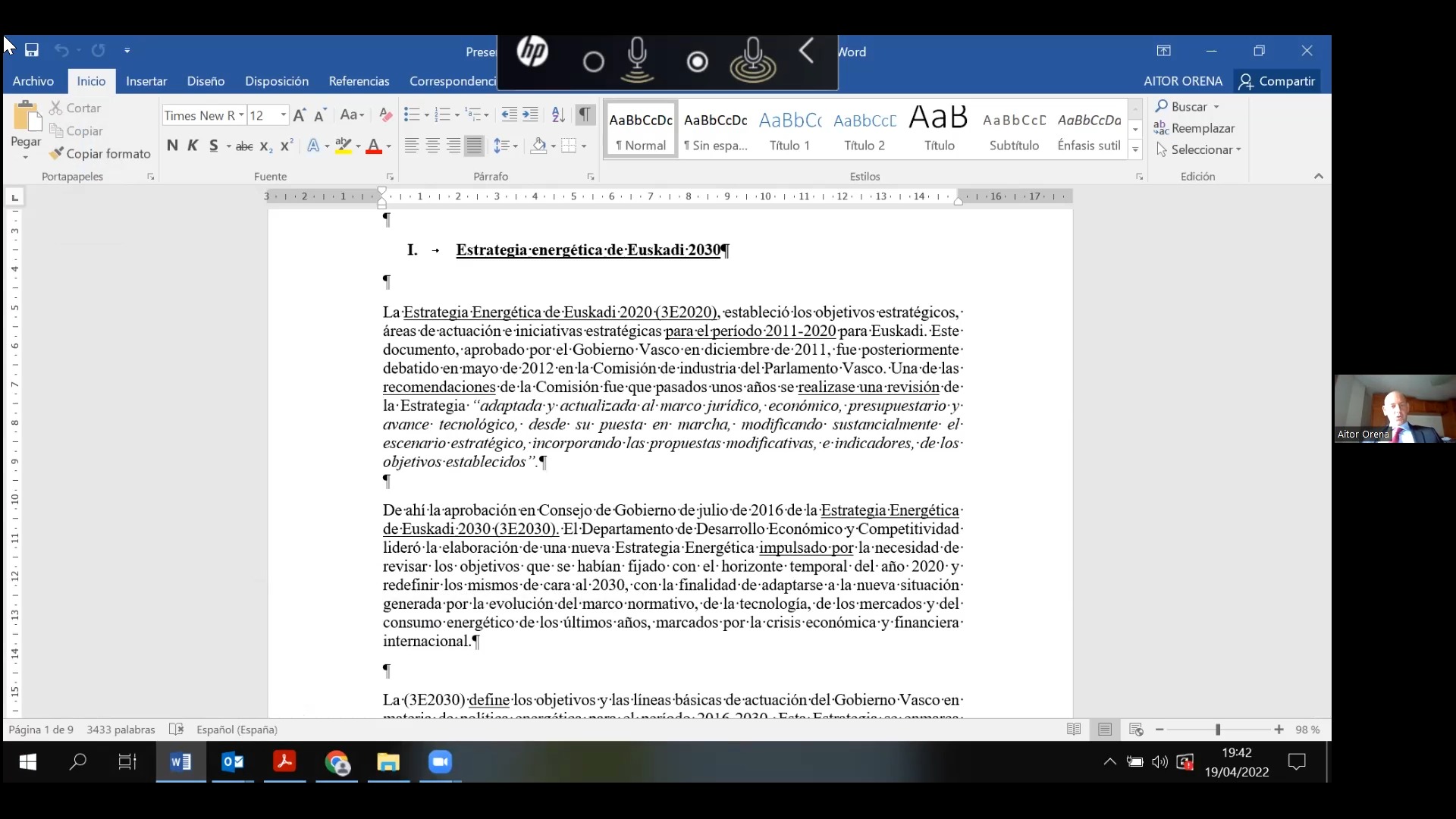Open Zoom app from the taskbar
The height and width of the screenshot is (819, 1456).
[x=440, y=762]
